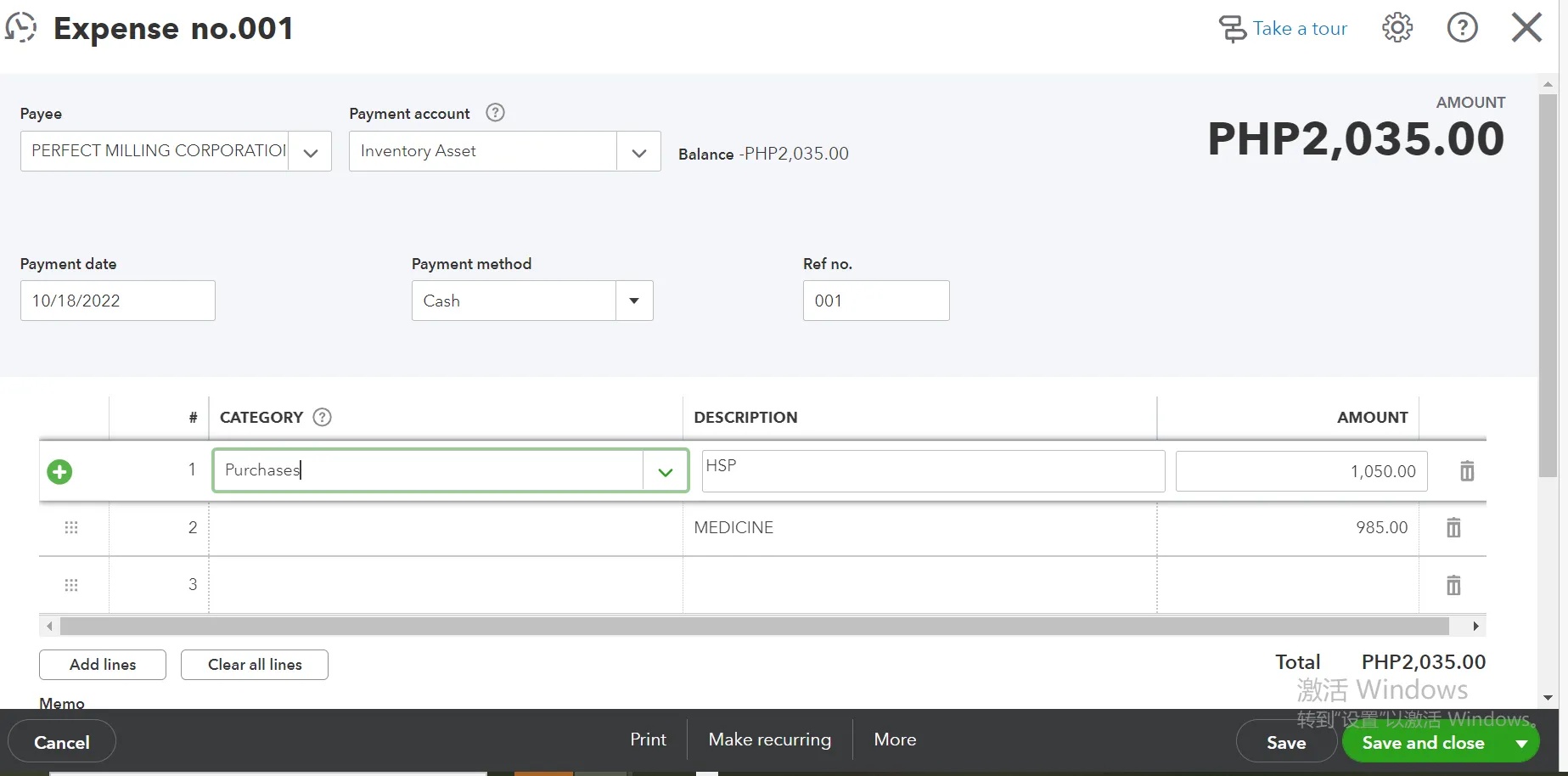
Task: Click the Add lines button
Action: point(103,665)
